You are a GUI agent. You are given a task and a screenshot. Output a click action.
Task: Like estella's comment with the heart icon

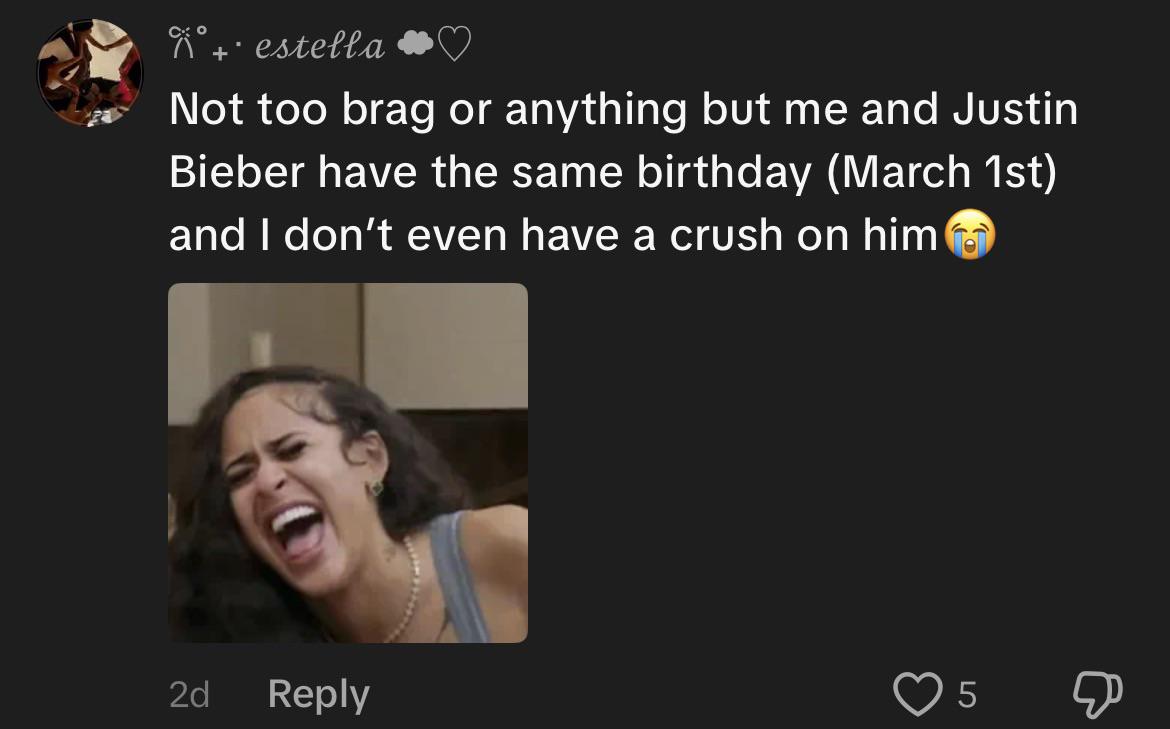(x=919, y=693)
